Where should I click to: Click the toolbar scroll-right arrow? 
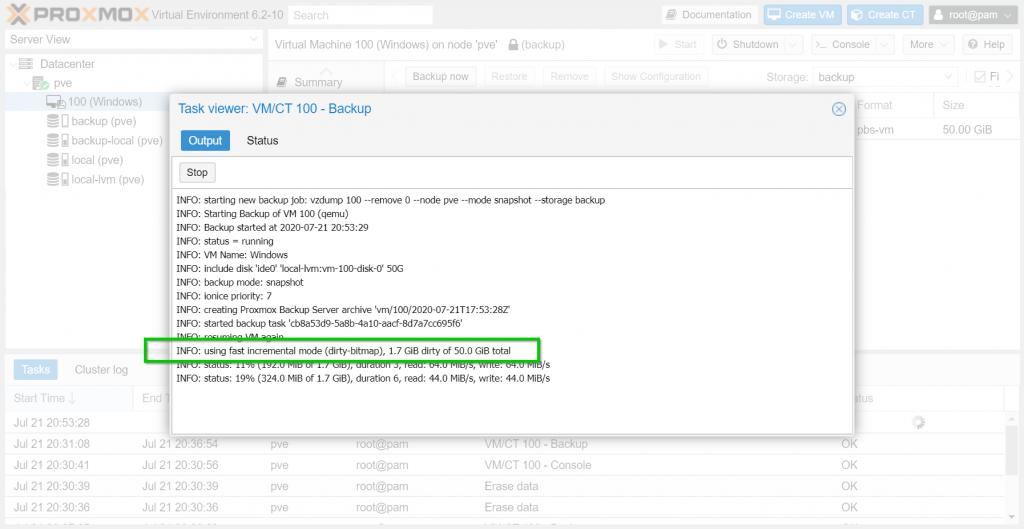(x=1011, y=76)
